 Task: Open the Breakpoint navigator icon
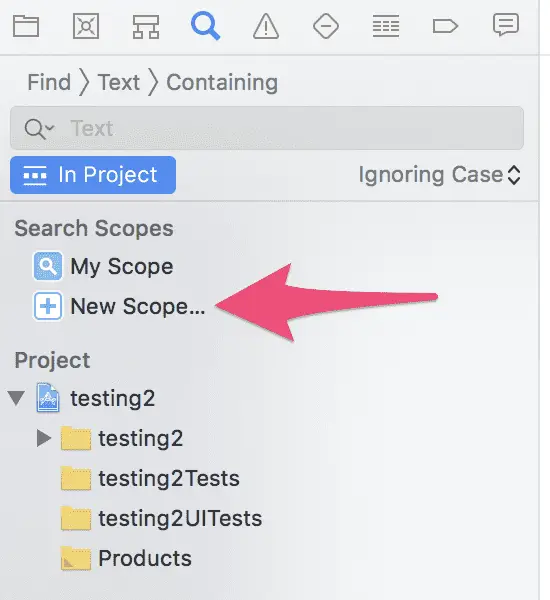coord(446,26)
